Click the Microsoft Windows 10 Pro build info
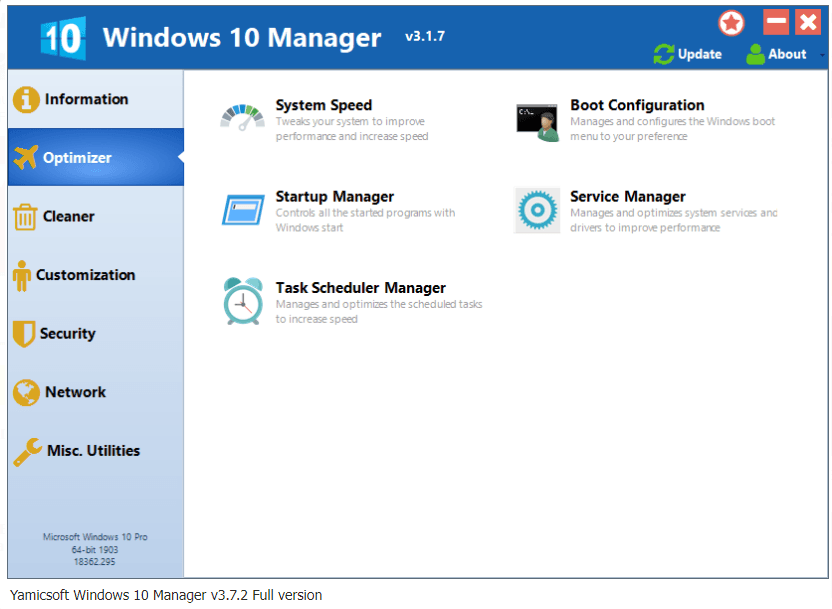832x609 pixels. click(96, 548)
